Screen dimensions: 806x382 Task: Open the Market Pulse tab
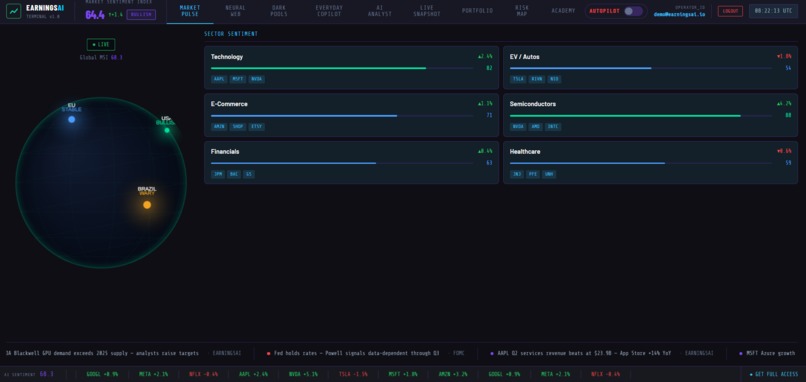tap(190, 11)
